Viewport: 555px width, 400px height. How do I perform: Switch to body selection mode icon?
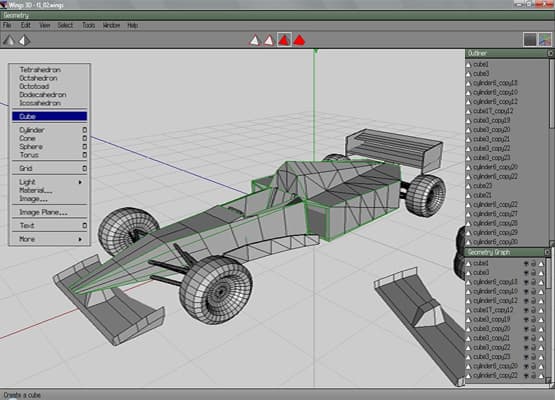click(299, 40)
